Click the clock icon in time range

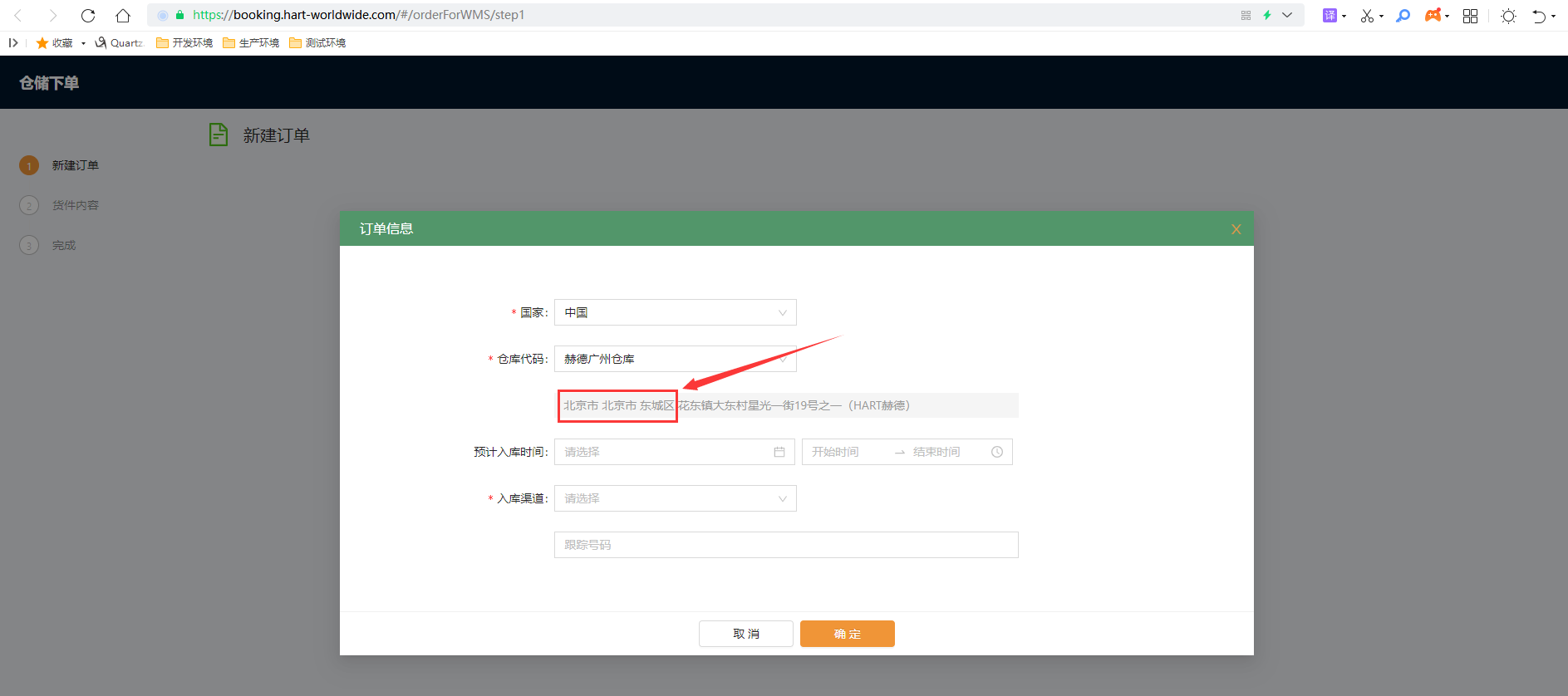pos(996,452)
